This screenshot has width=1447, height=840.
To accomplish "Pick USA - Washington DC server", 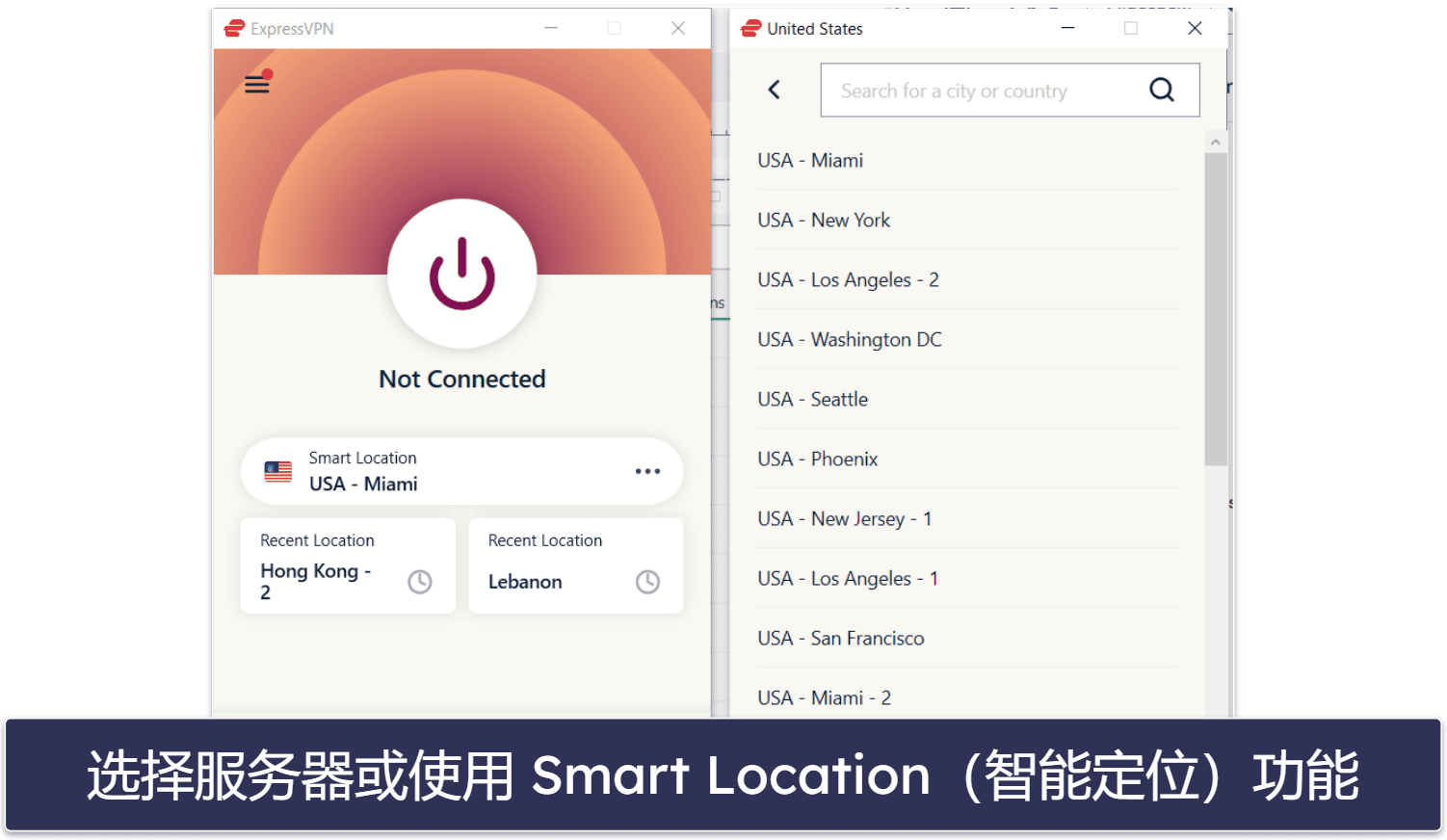I will [966, 340].
